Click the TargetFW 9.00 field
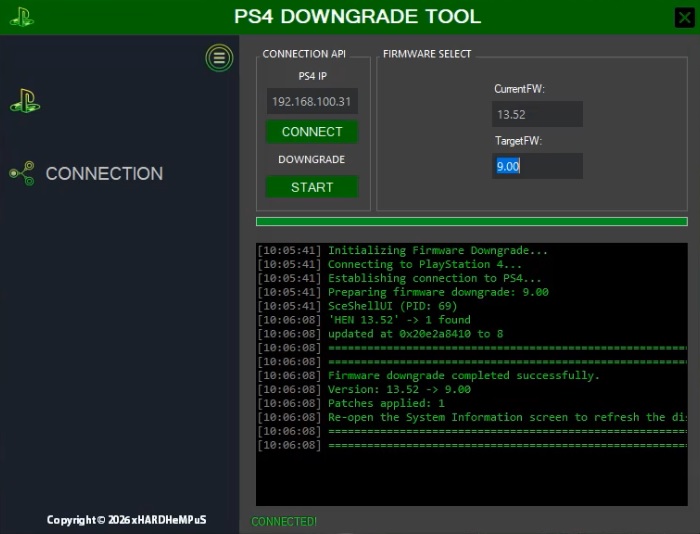The height and width of the screenshot is (534, 700). point(537,166)
